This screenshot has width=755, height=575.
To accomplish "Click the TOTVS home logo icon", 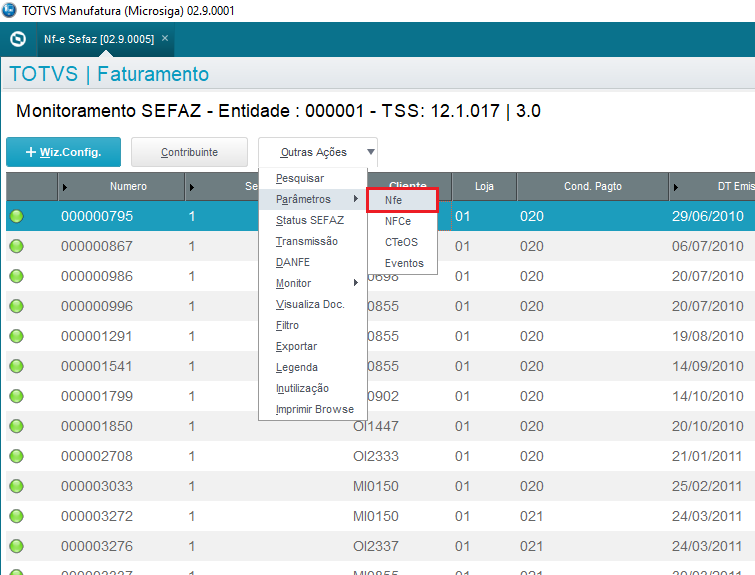I will tap(18, 39).
